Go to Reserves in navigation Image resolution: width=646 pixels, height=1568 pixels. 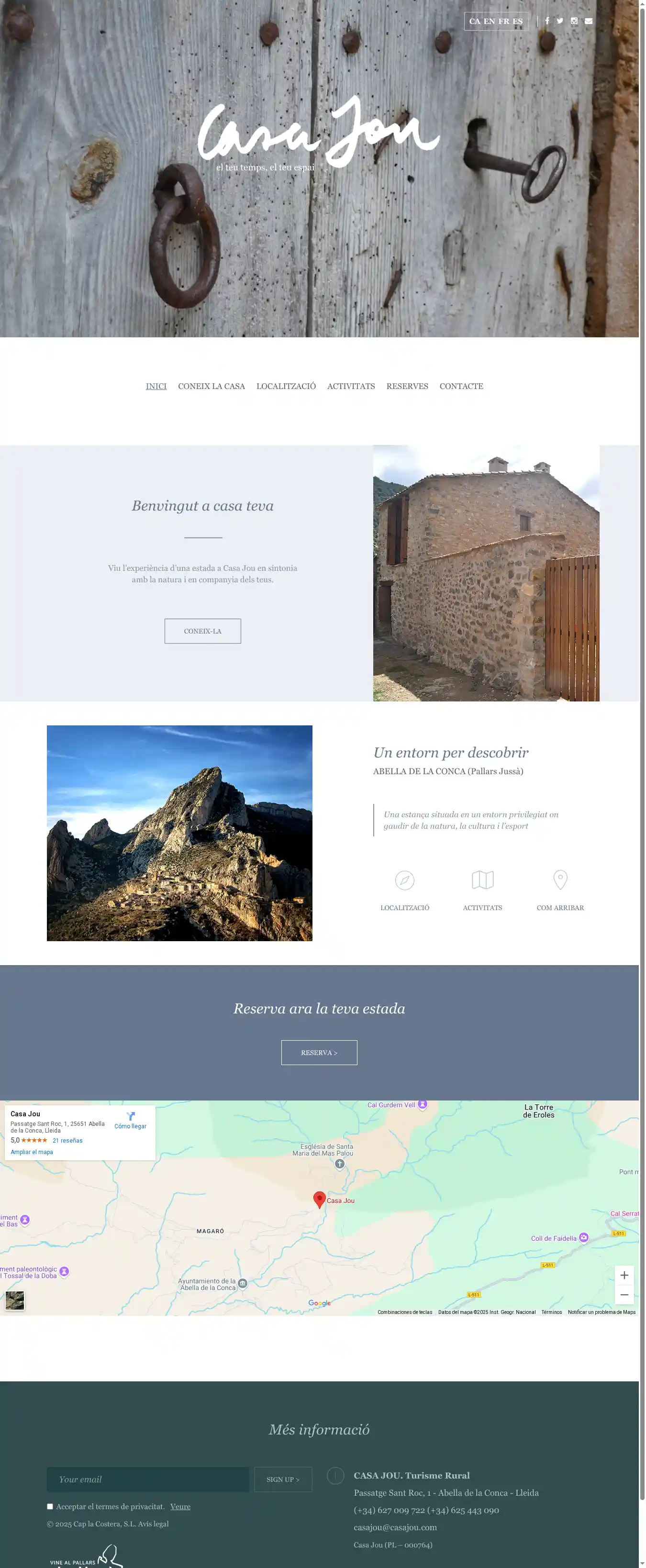407,386
